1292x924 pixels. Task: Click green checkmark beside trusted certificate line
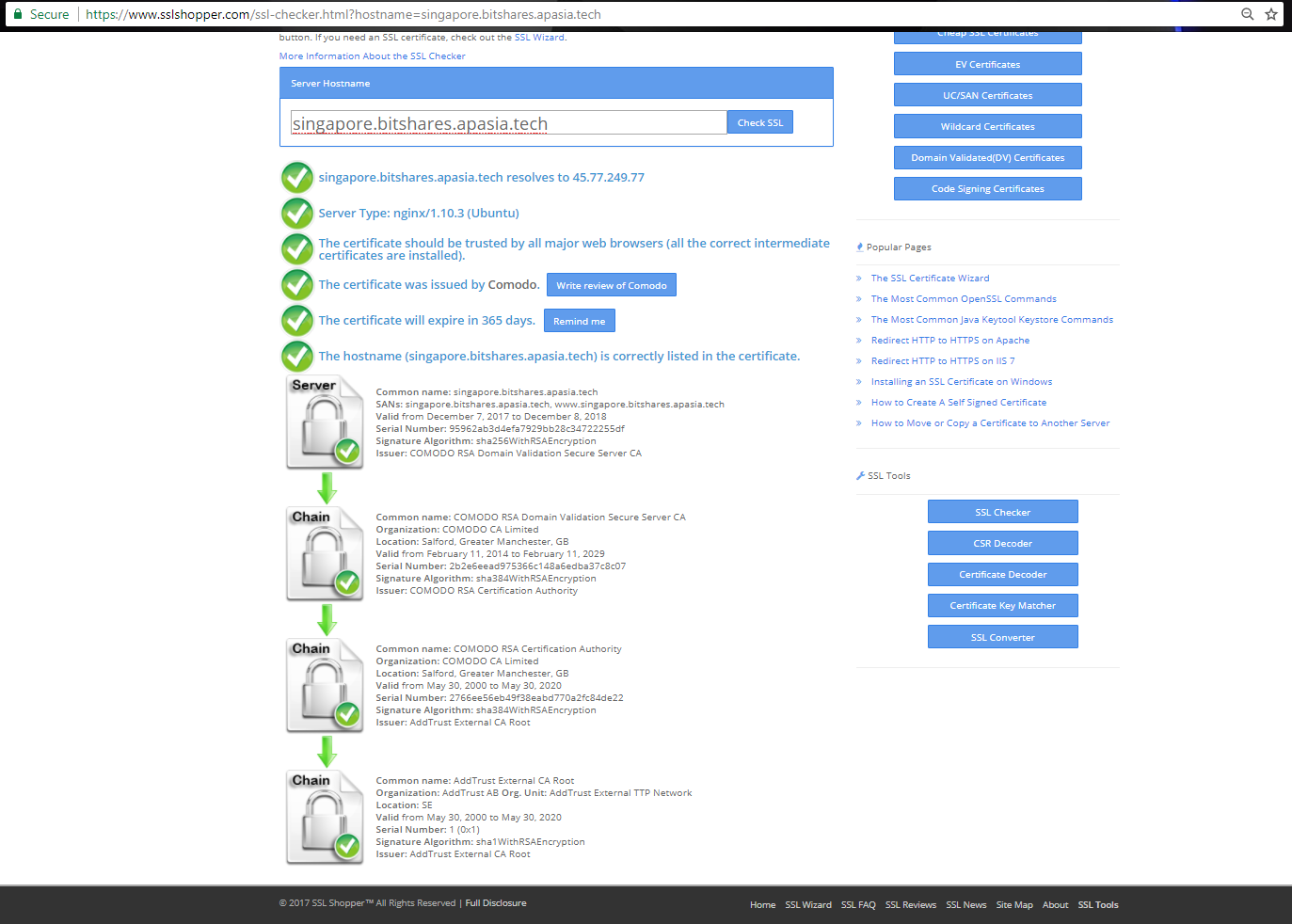coord(297,248)
